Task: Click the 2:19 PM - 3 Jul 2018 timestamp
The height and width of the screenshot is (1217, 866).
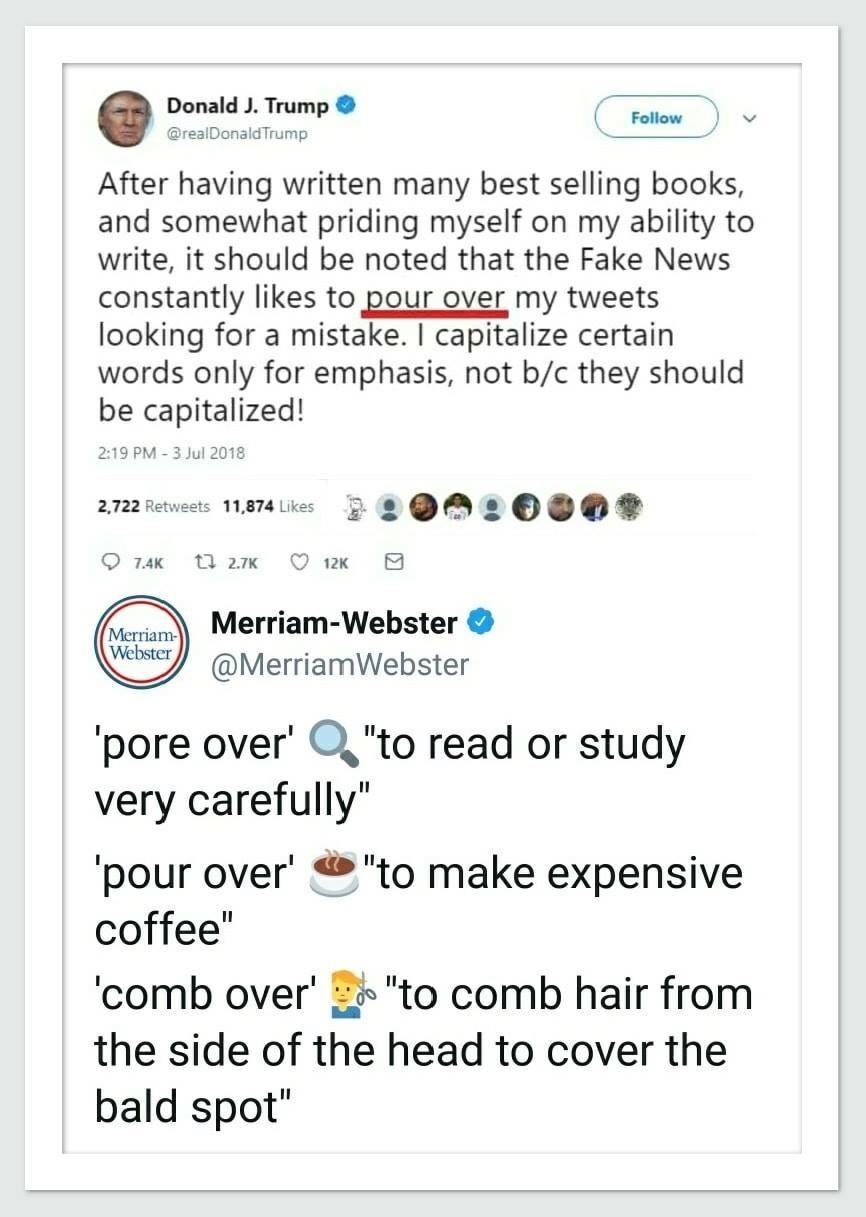Action: point(171,452)
